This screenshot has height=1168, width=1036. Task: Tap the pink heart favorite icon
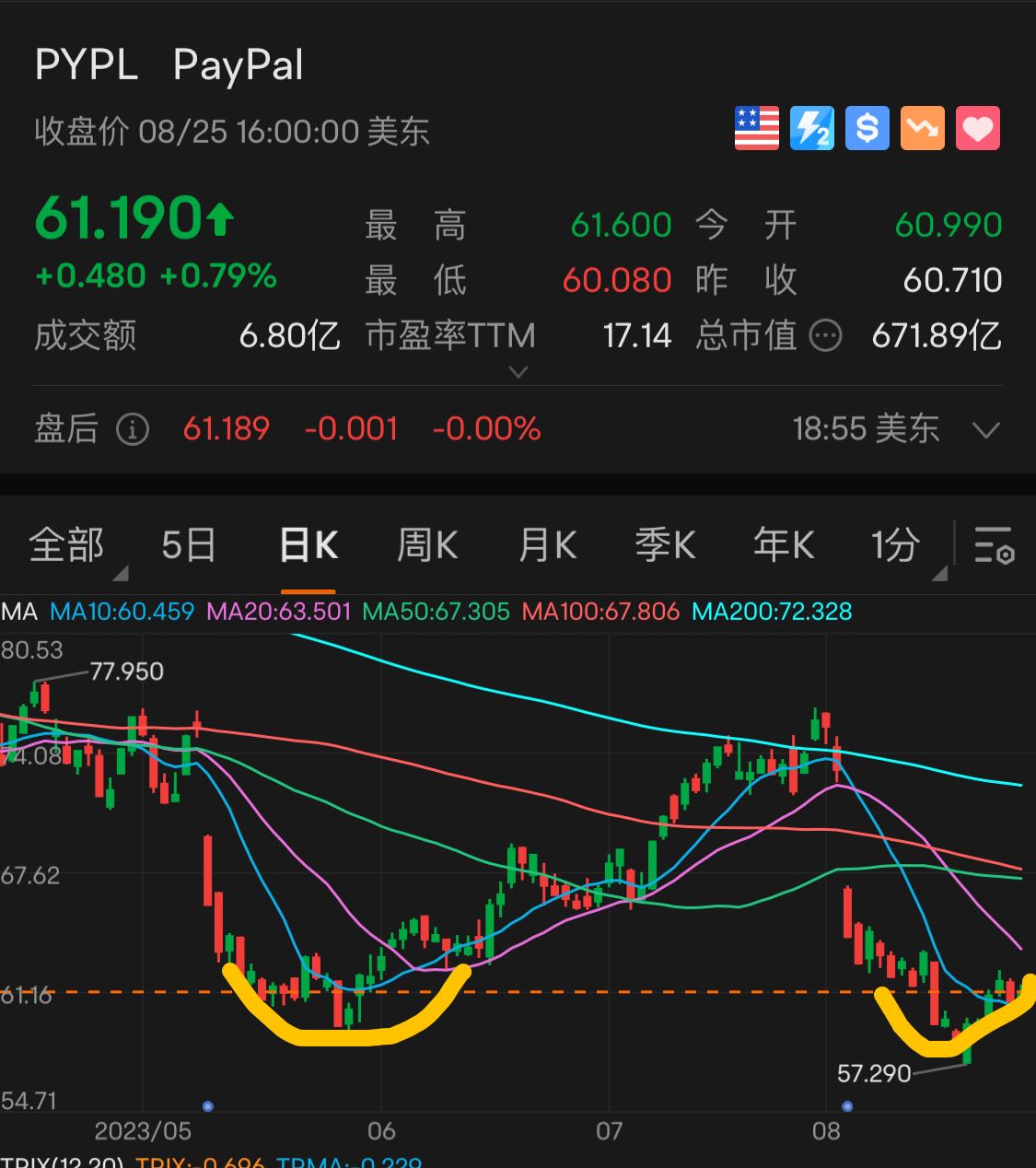click(978, 128)
